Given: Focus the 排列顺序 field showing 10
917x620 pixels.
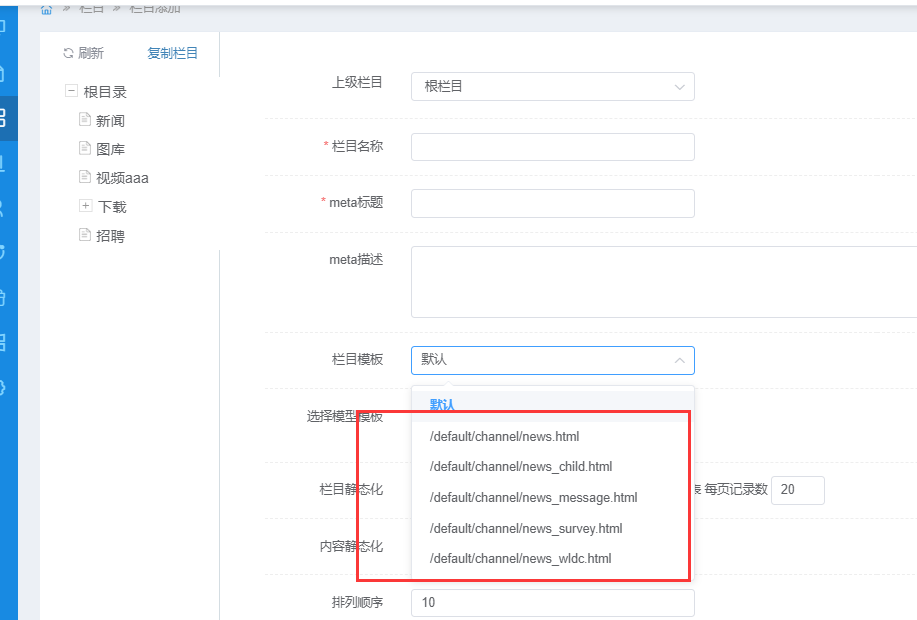Looking at the screenshot, I should click(x=553, y=602).
